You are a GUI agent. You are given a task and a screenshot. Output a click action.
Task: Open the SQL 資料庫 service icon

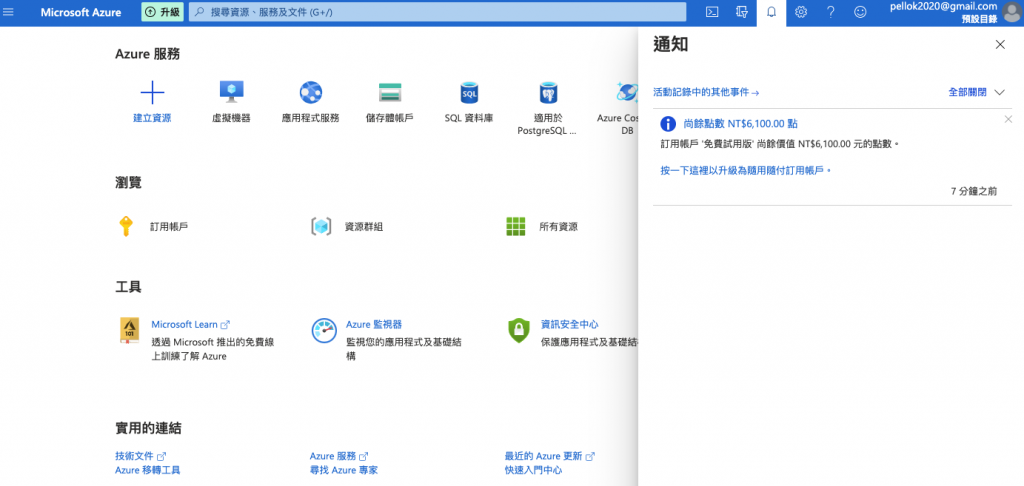point(469,93)
